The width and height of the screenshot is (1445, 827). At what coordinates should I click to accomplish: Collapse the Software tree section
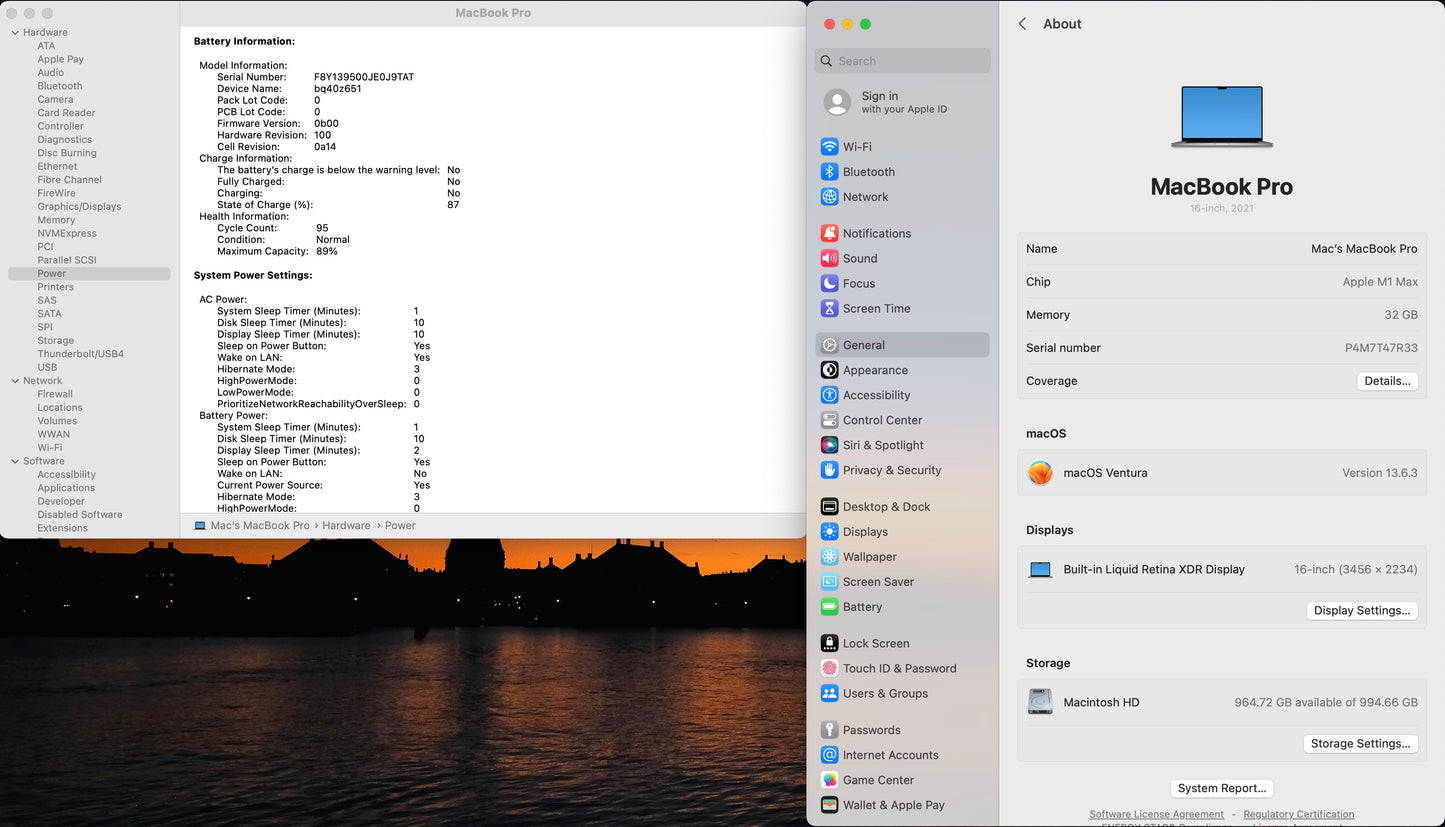click(x=15, y=461)
